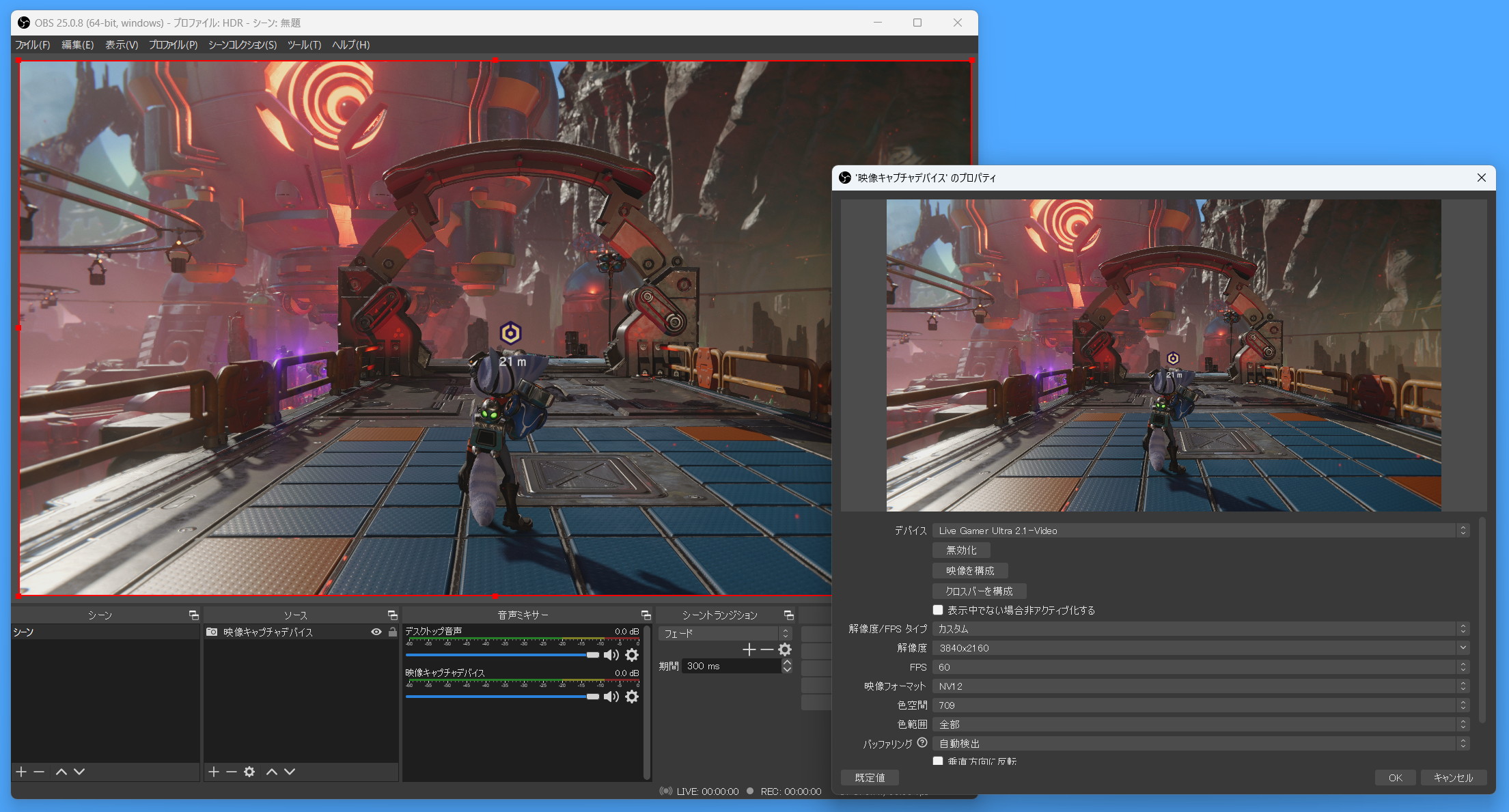Open transition properties gear icon
Viewport: 1509px width, 812px height.
786,649
